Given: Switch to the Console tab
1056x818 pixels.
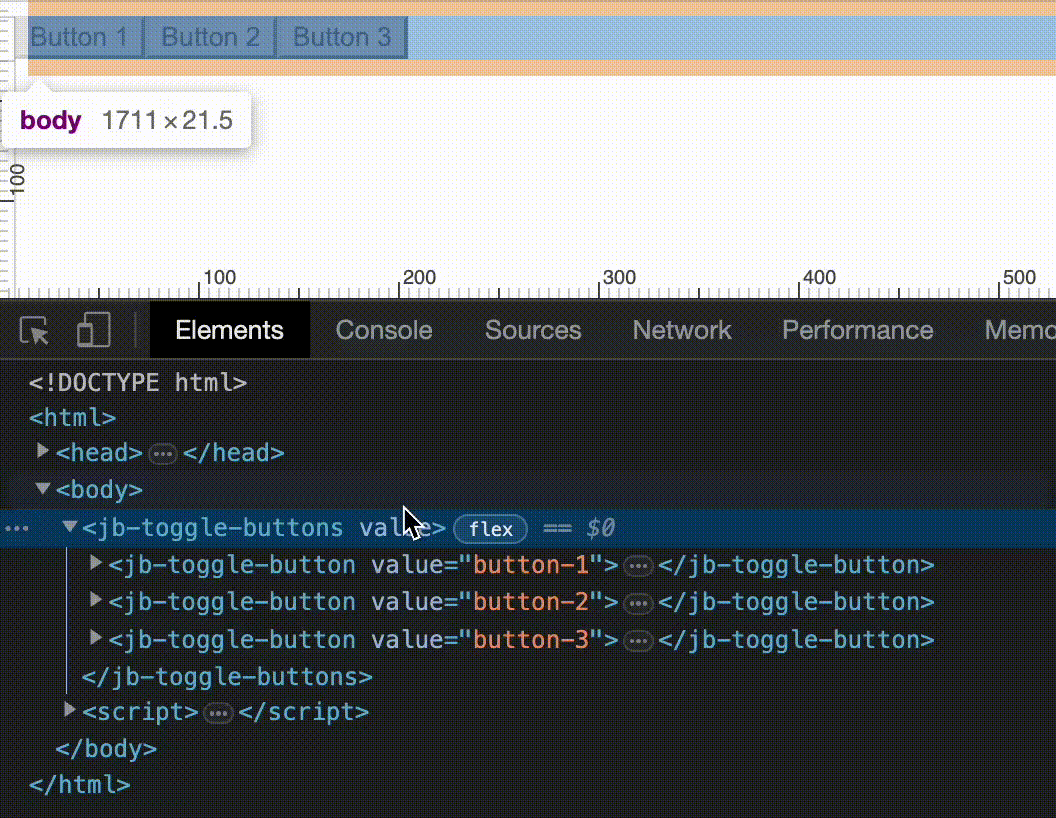Looking at the screenshot, I should click(x=383, y=330).
